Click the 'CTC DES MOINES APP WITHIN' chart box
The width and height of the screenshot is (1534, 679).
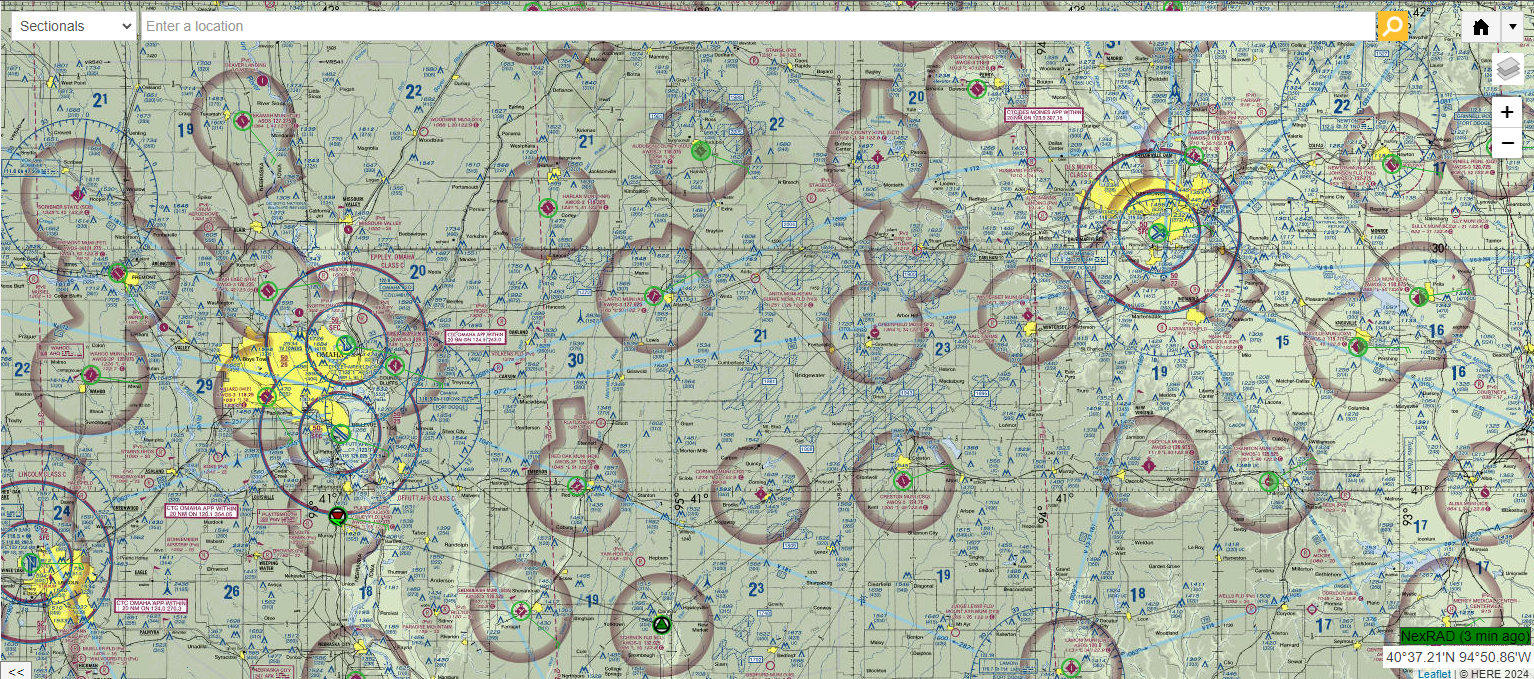click(x=1044, y=114)
